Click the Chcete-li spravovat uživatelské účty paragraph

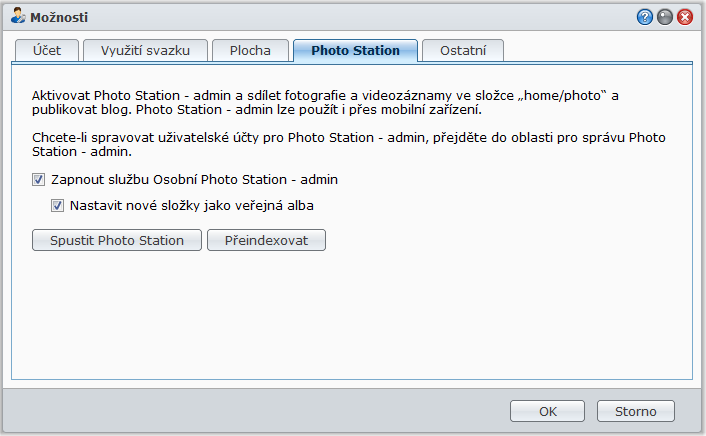(x=348, y=145)
